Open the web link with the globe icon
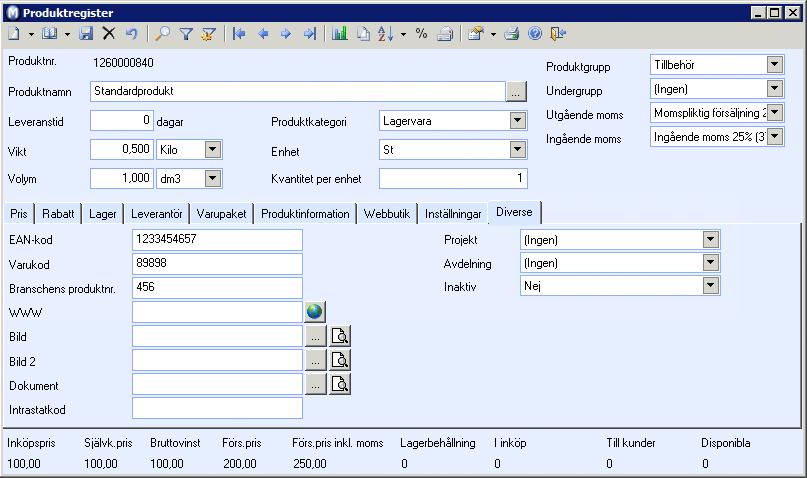 pos(314,312)
